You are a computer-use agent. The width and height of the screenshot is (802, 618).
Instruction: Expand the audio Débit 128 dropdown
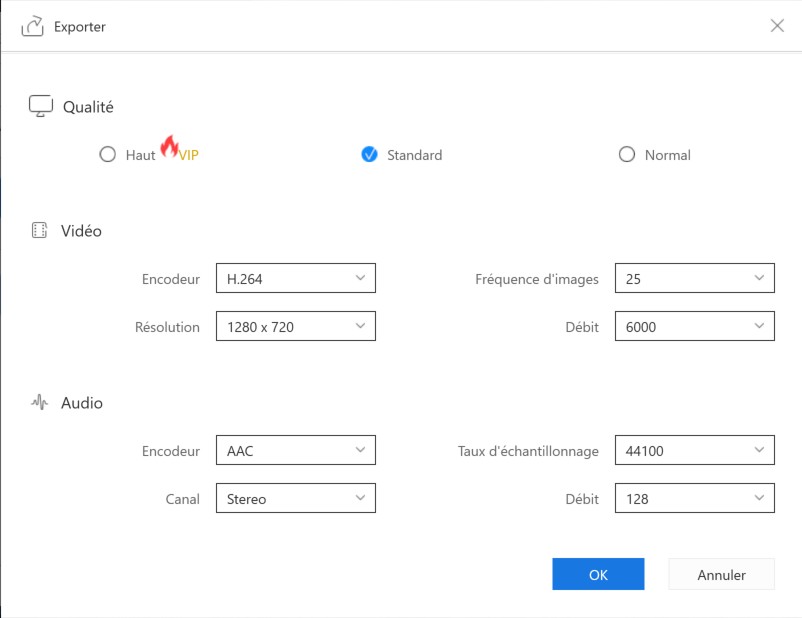694,499
